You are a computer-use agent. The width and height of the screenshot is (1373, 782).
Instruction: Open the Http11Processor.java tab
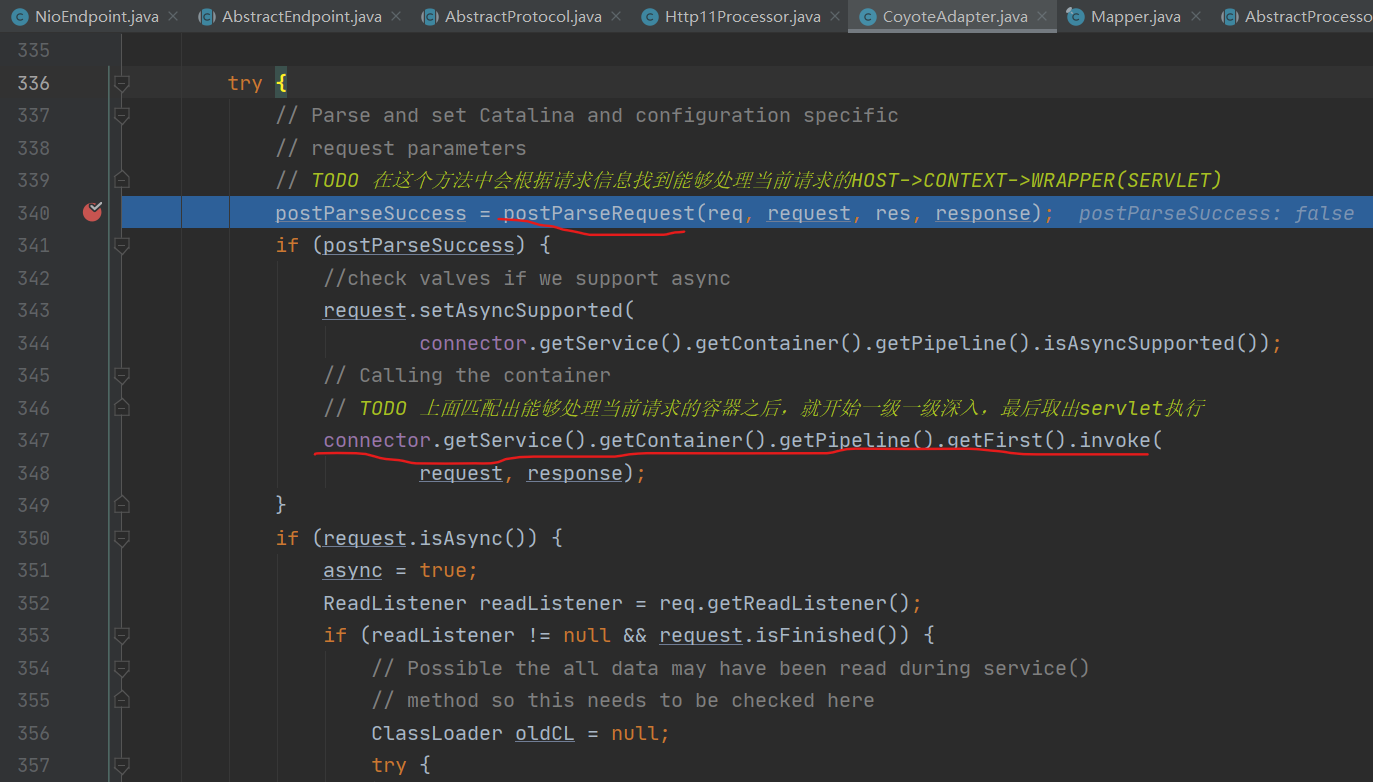coord(741,17)
